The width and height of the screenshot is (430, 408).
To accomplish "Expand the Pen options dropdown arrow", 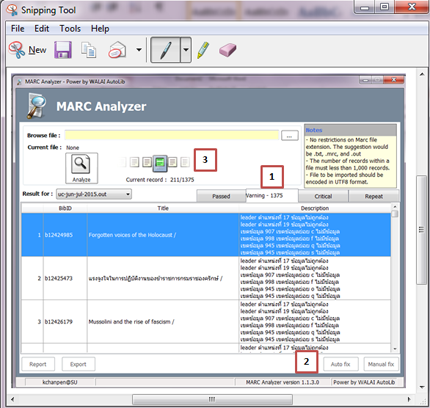I will (186, 50).
